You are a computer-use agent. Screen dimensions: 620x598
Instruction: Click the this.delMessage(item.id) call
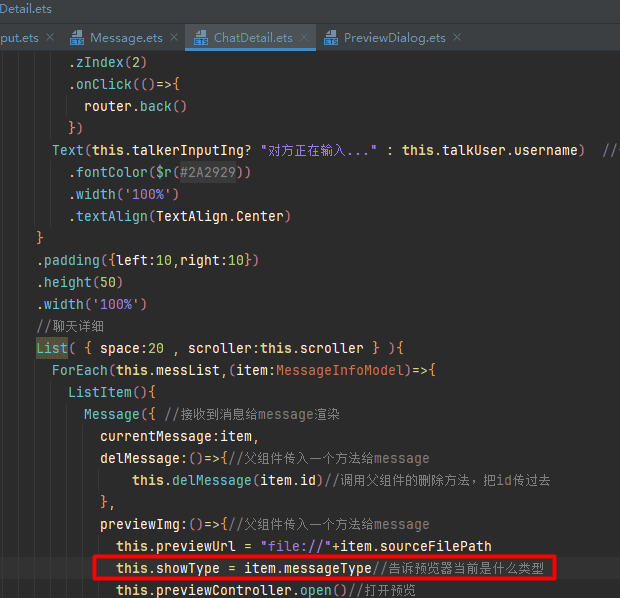click(x=226, y=480)
